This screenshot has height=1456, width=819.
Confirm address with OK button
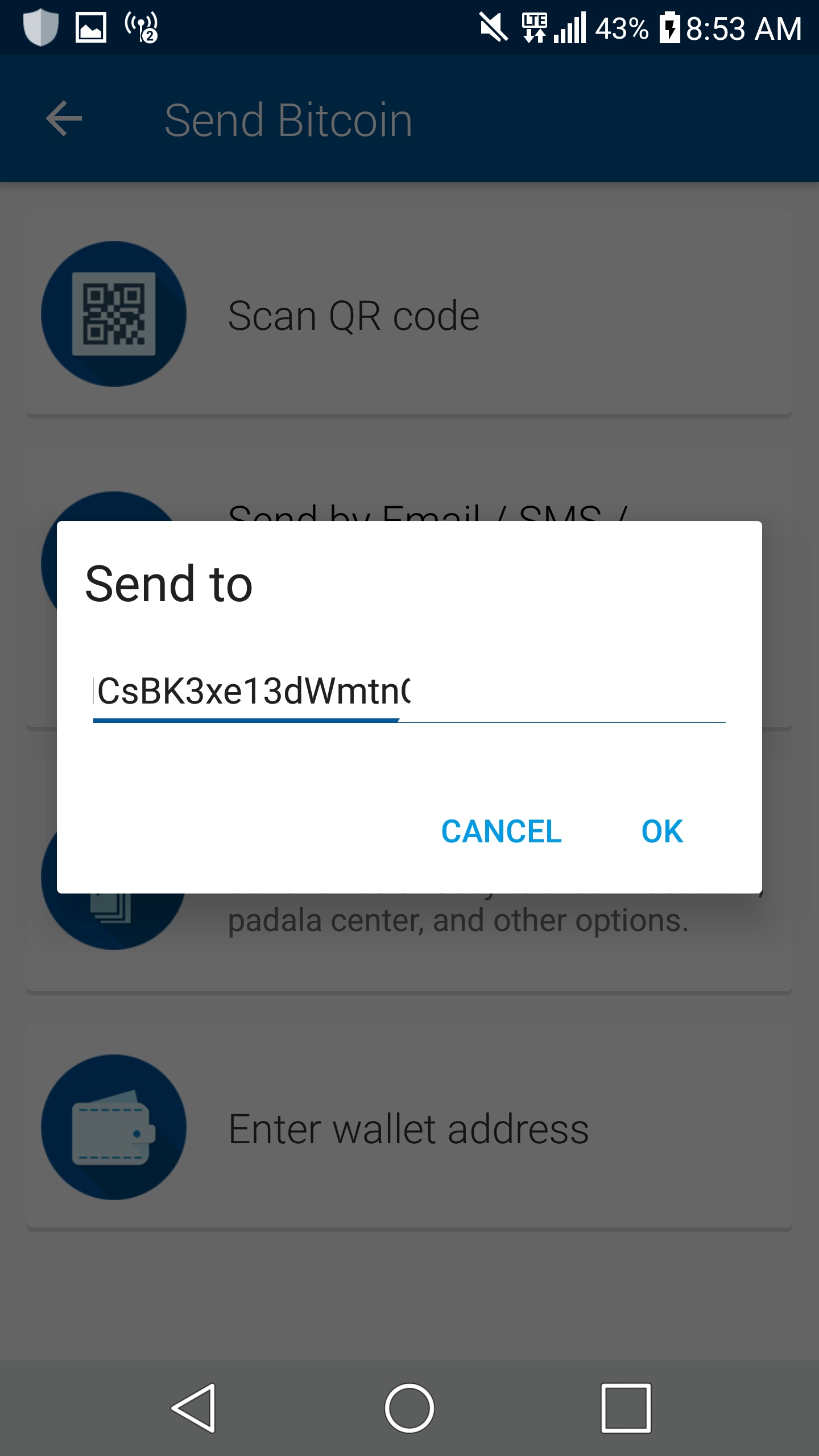662,832
